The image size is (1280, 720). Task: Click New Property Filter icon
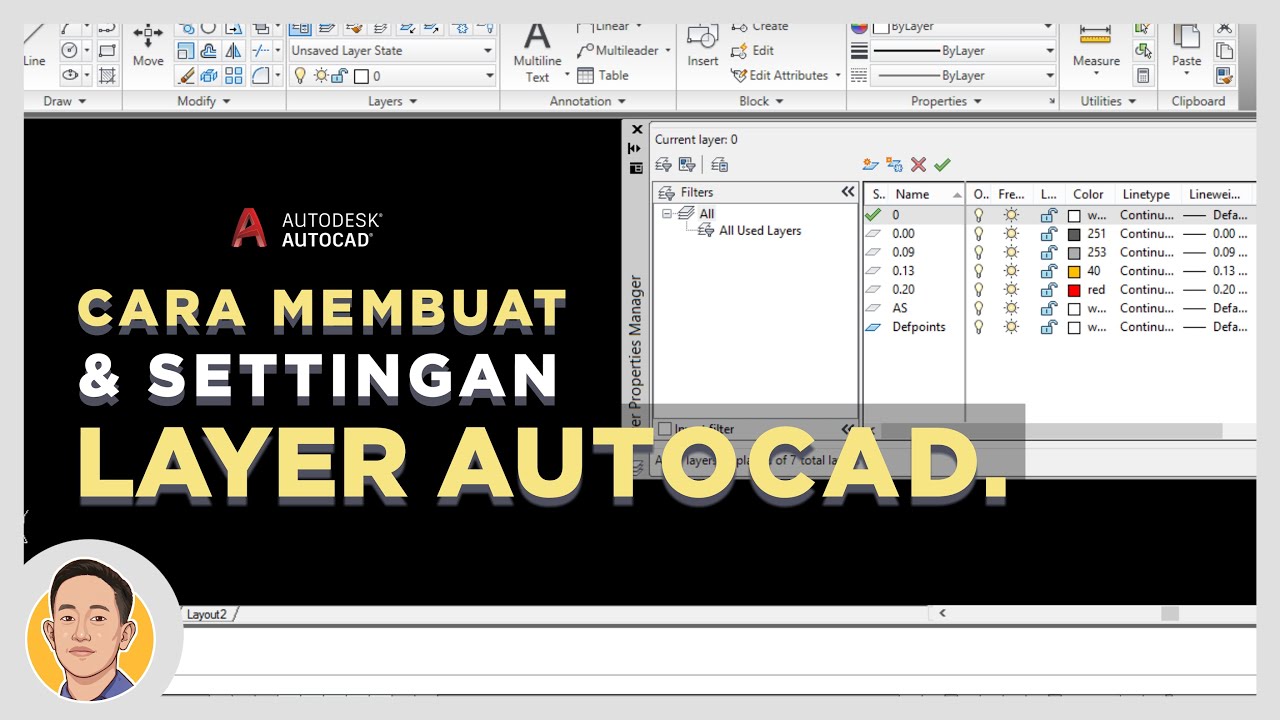coord(663,165)
